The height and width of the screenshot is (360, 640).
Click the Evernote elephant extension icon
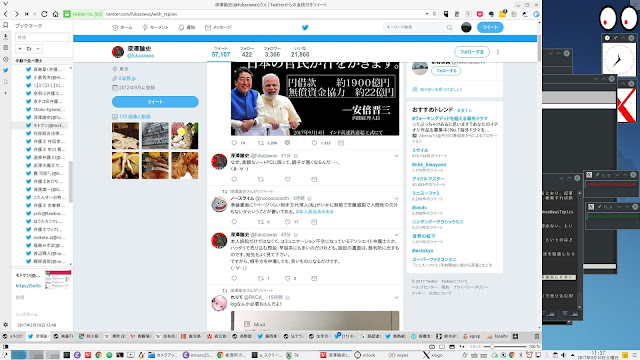coord(491,14)
